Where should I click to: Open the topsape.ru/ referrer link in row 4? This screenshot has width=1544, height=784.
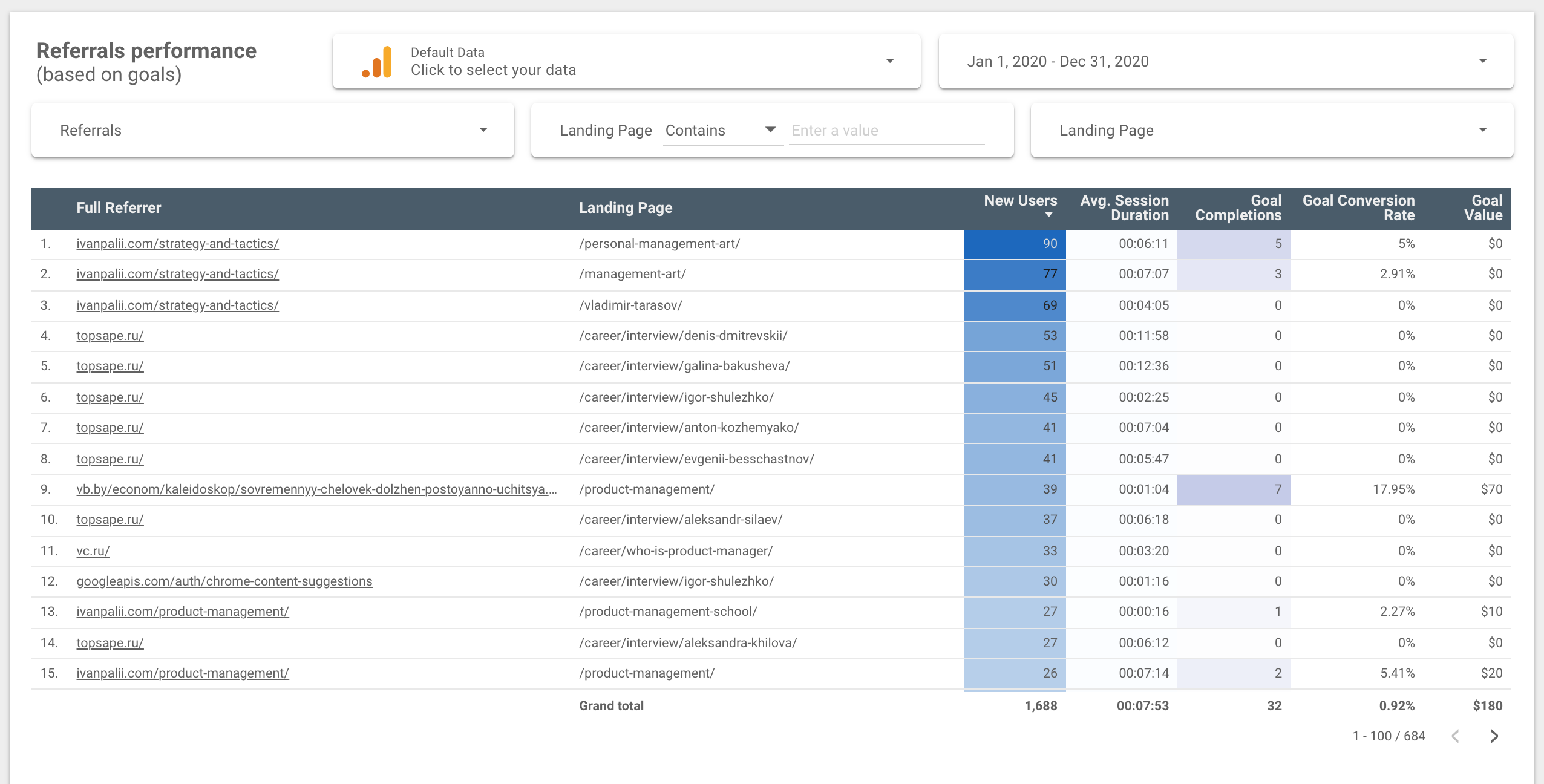(x=110, y=336)
